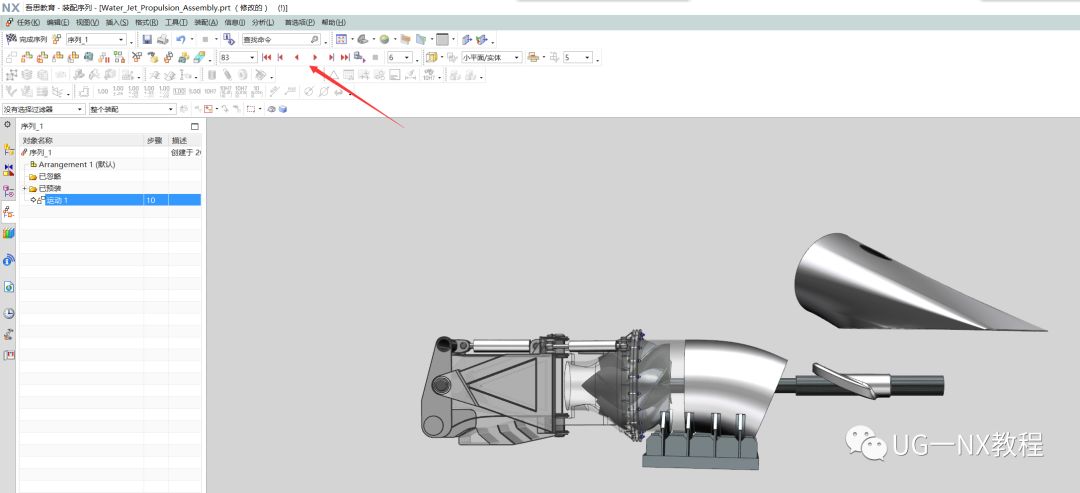Select the Arrangement 1 (默认) tree node
The width and height of the screenshot is (1080, 493).
point(76,165)
